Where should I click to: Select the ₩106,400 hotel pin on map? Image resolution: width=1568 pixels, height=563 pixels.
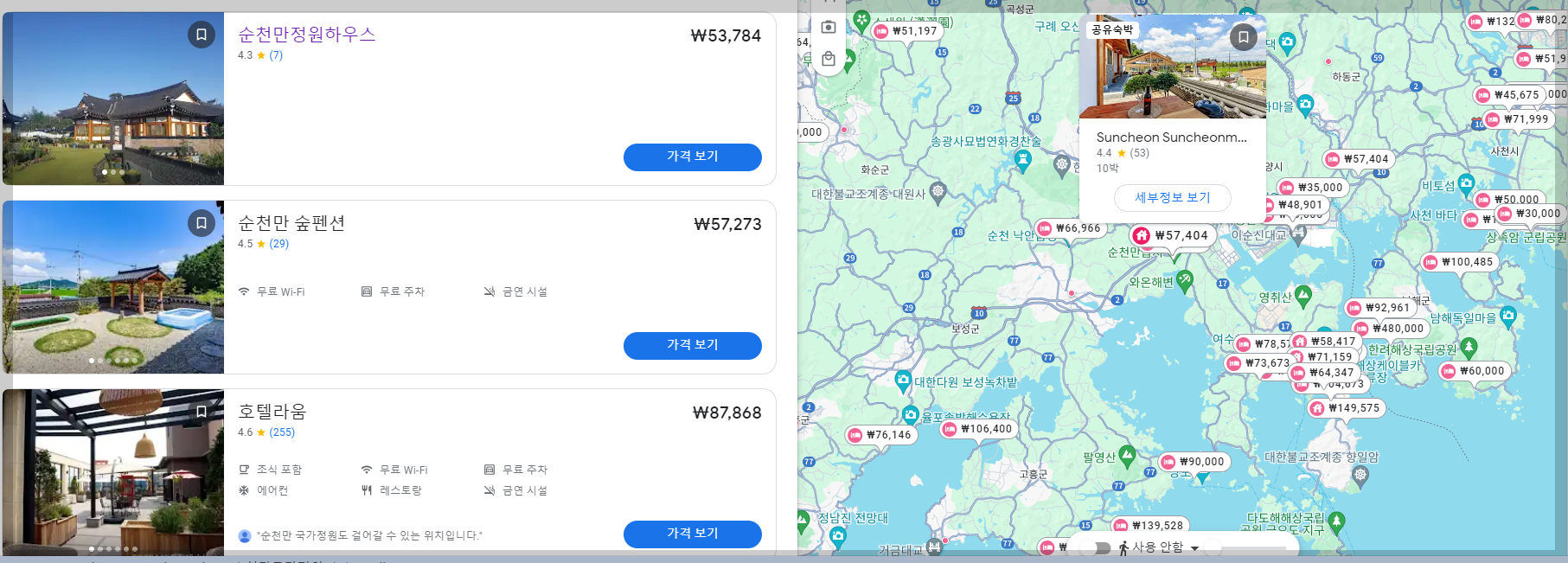pyautogui.click(x=978, y=429)
